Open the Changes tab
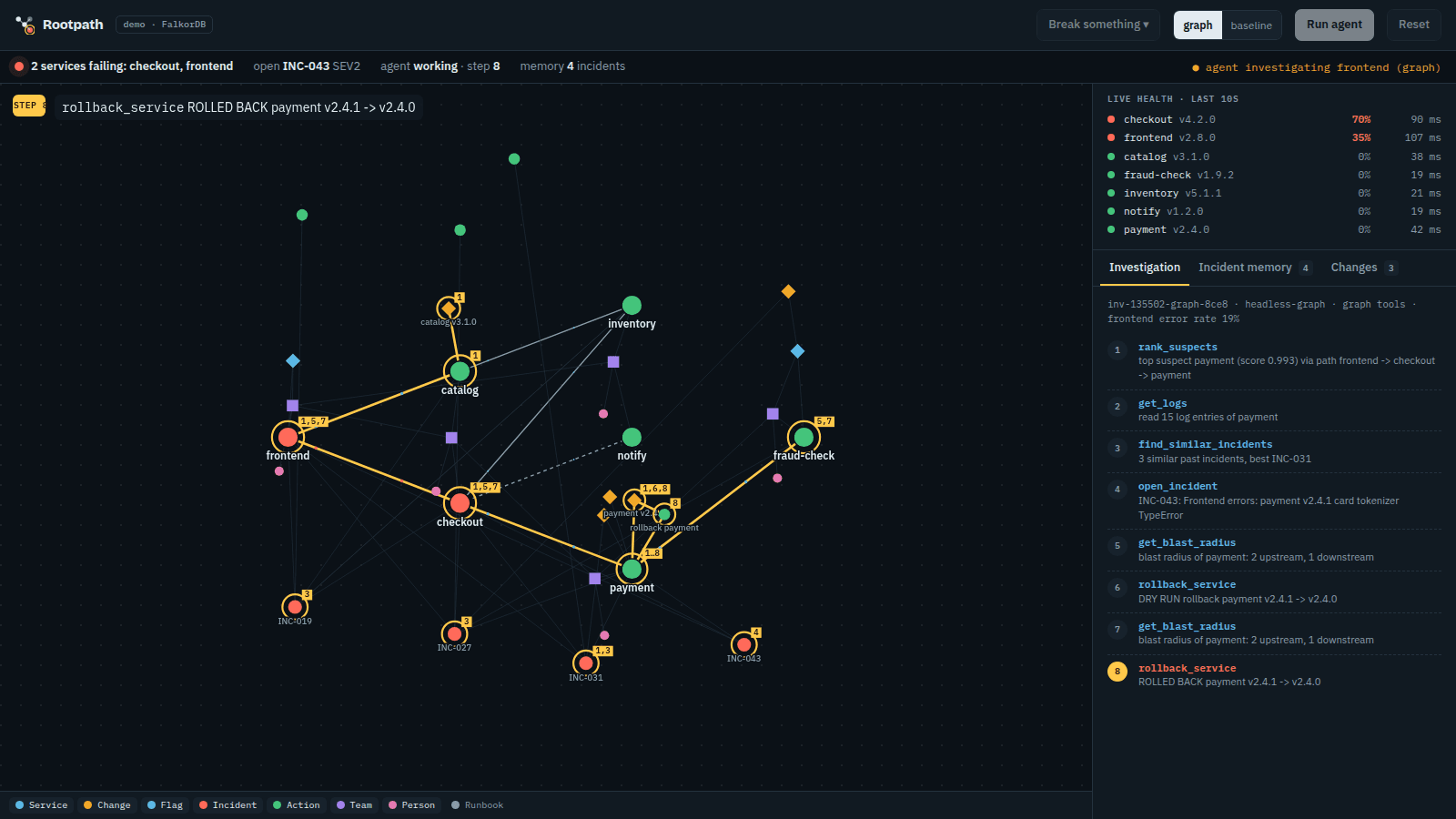This screenshot has width=1456, height=819. [1363, 268]
